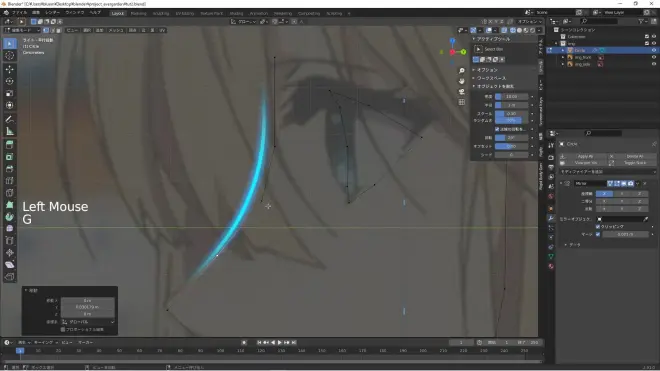Select the Select Box tool in left toolbar
Image resolution: width=660 pixels, height=371 pixels.
click(x=10, y=43)
